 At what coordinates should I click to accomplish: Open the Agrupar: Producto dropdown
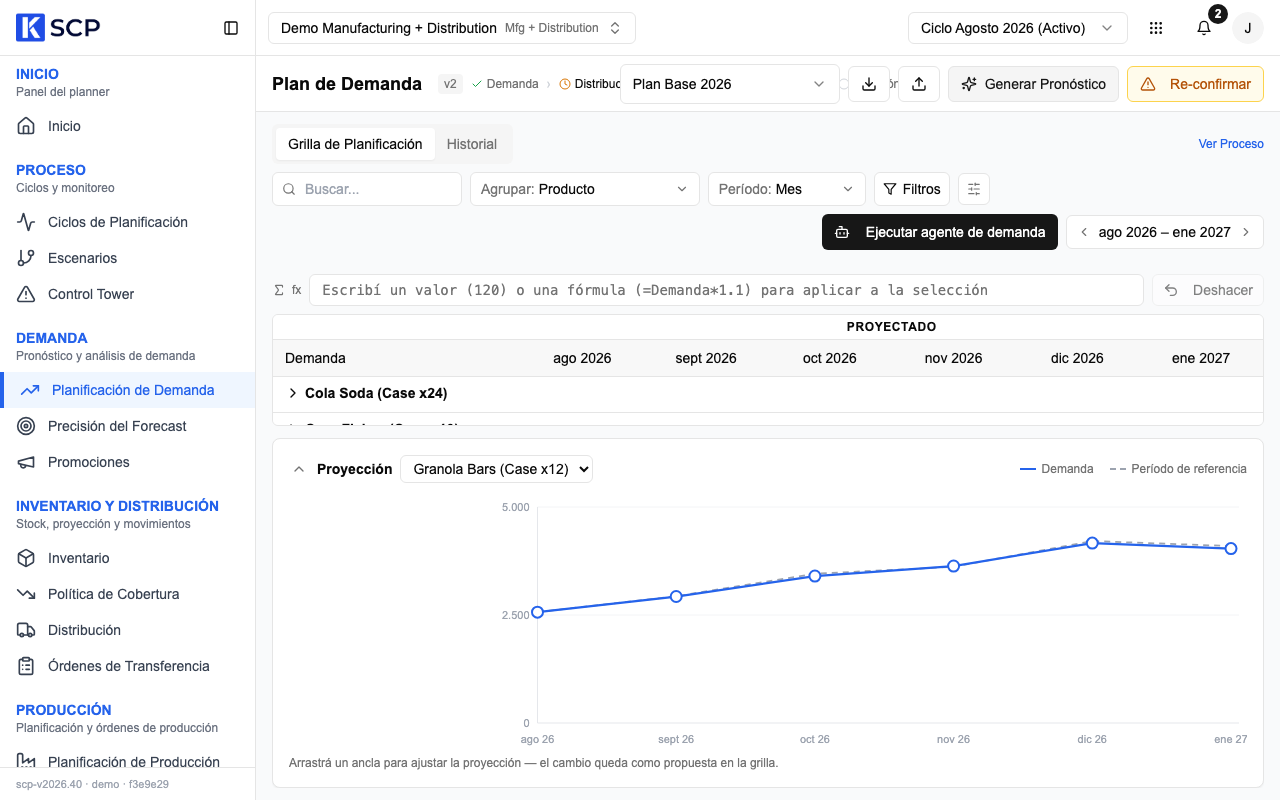[585, 189]
